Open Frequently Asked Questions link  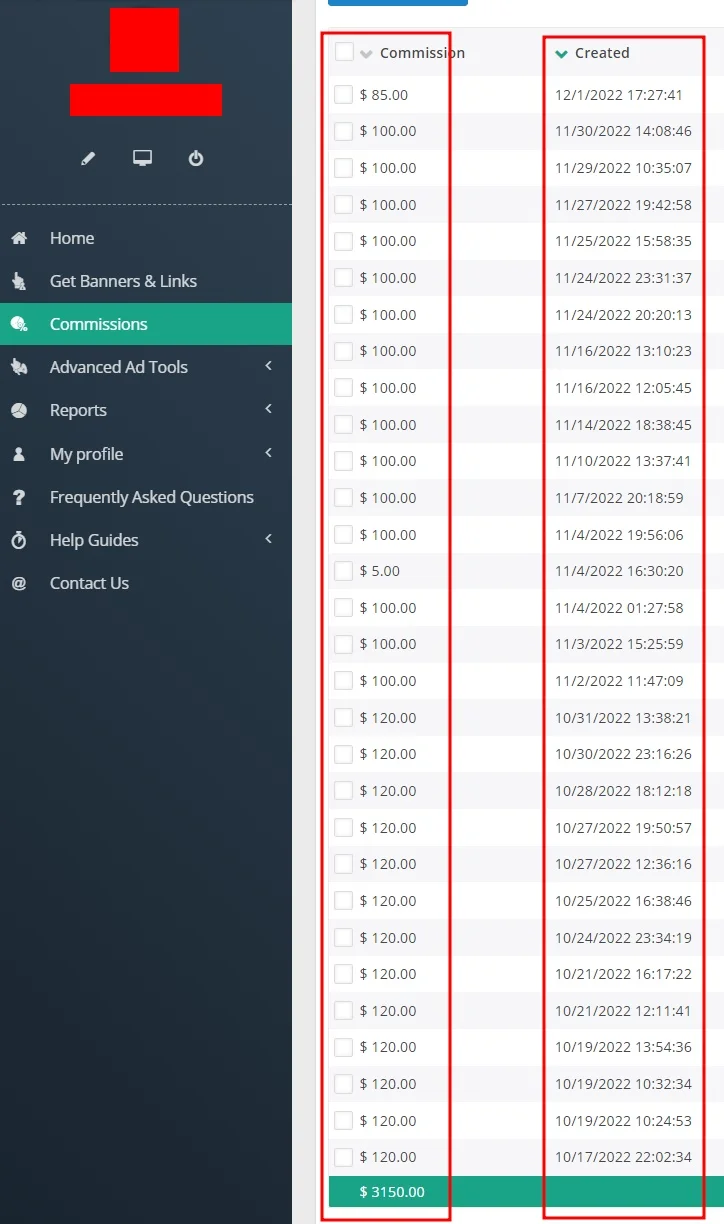tap(151, 497)
